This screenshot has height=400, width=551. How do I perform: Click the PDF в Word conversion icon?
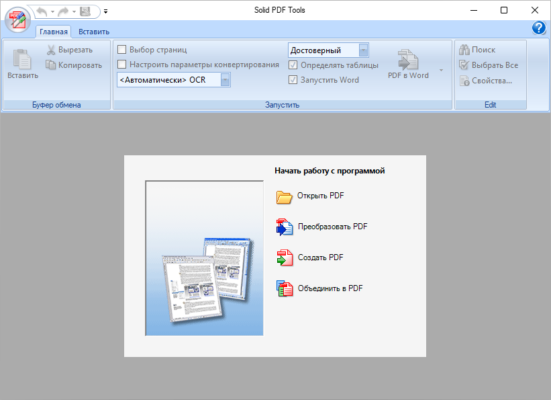(408, 59)
